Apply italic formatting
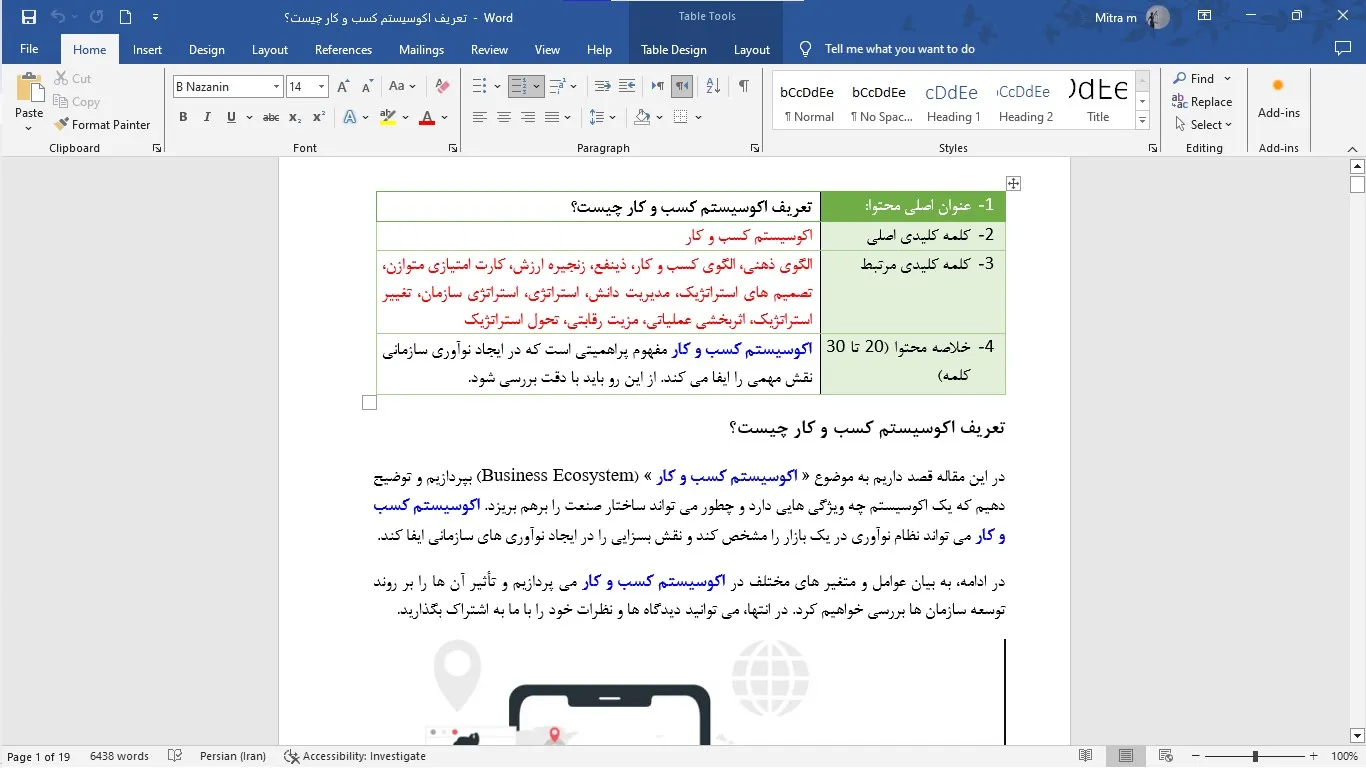1366x768 pixels. pyautogui.click(x=207, y=117)
